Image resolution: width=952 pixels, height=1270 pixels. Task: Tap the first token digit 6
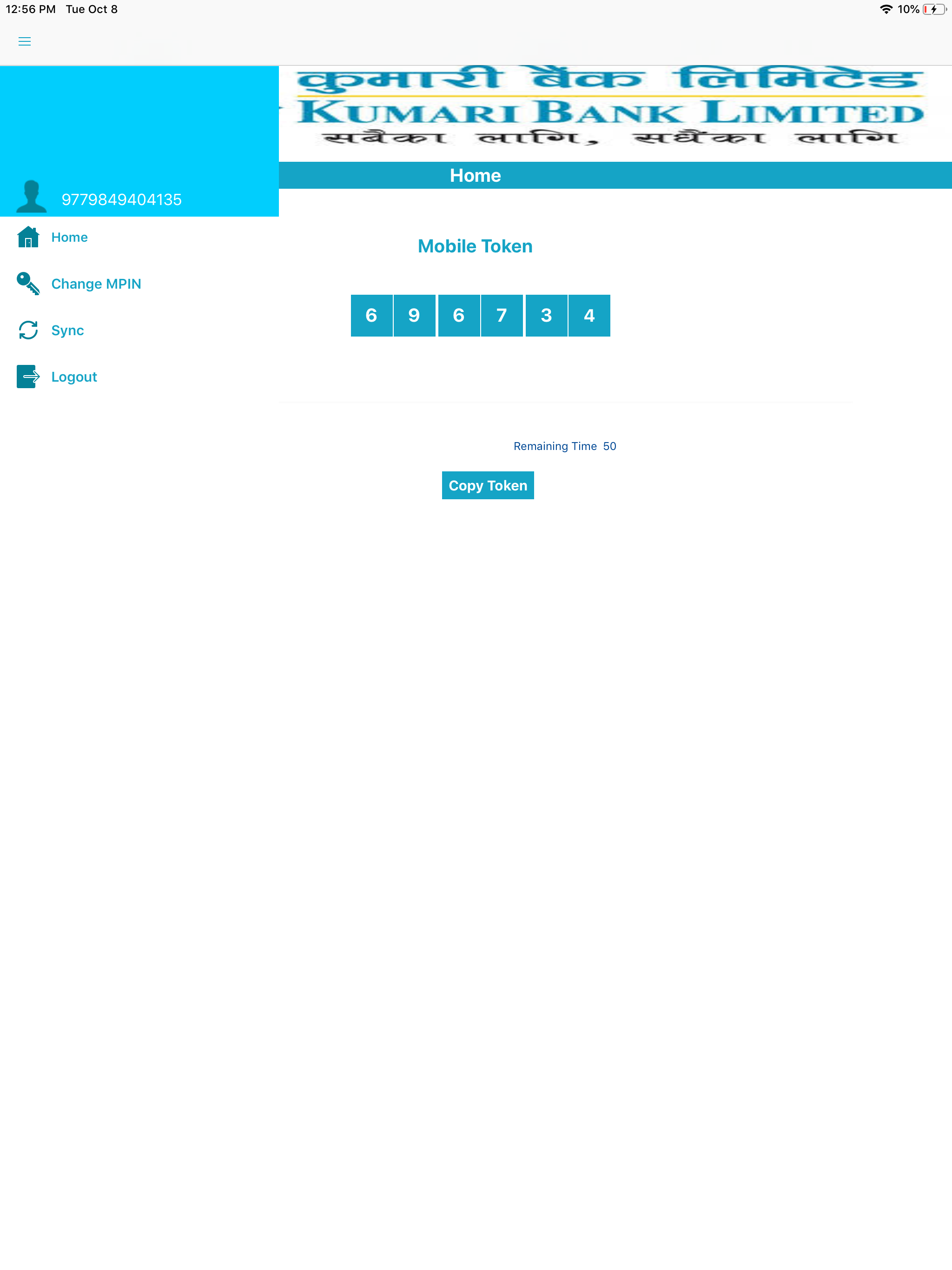click(x=371, y=315)
